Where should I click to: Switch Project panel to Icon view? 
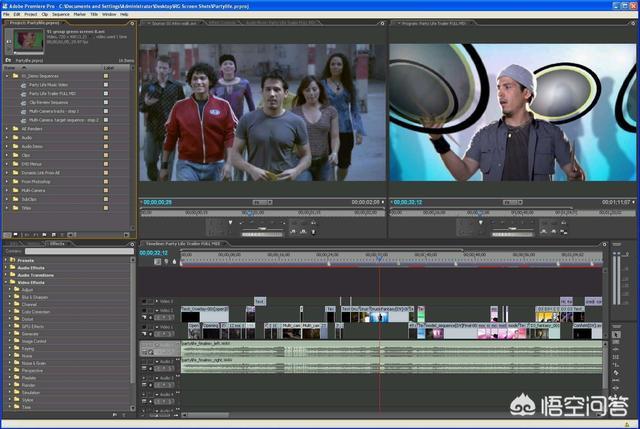pos(16,235)
